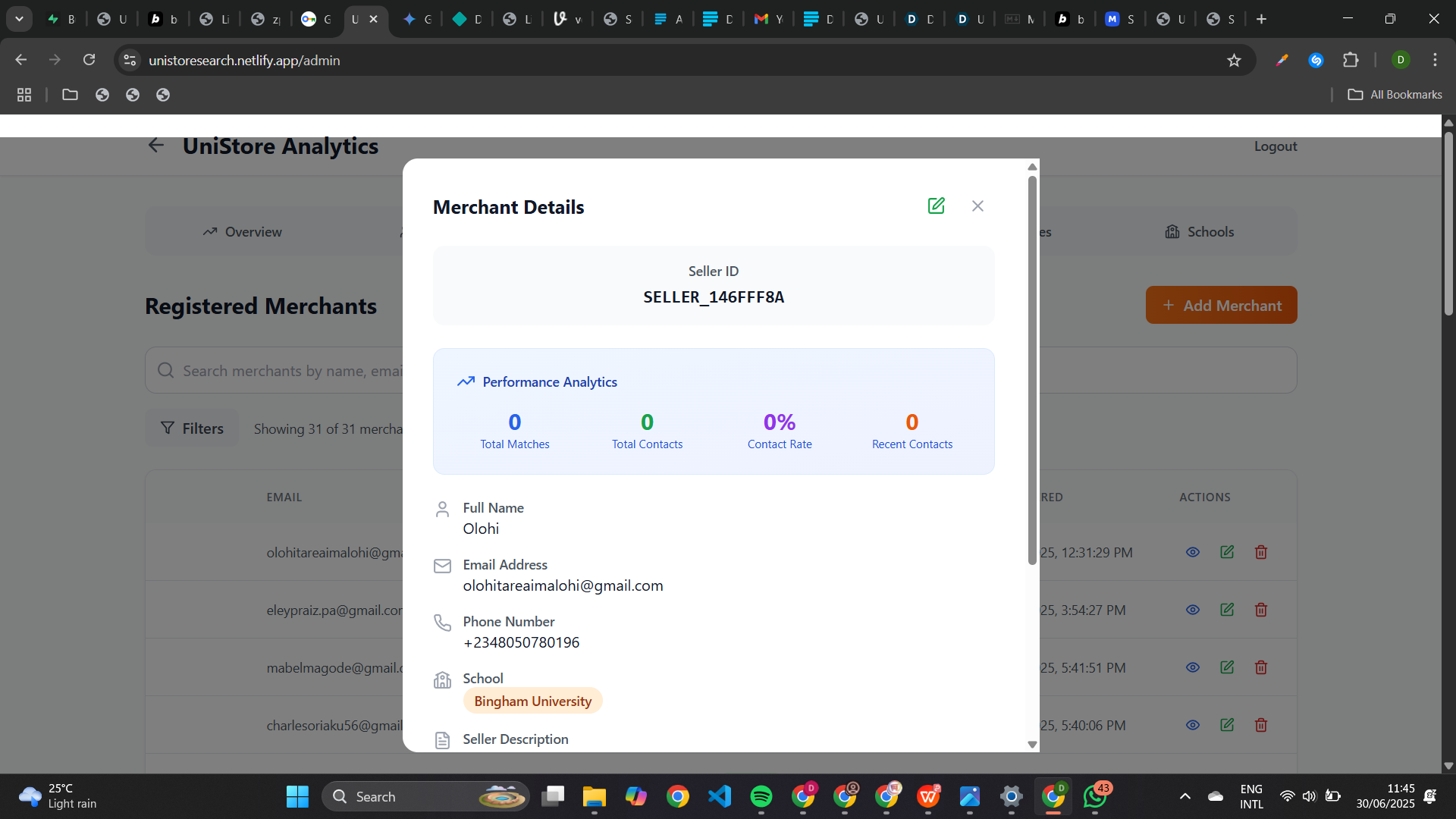
Task: Open the tab search dropdown chevron
Action: 19,19
